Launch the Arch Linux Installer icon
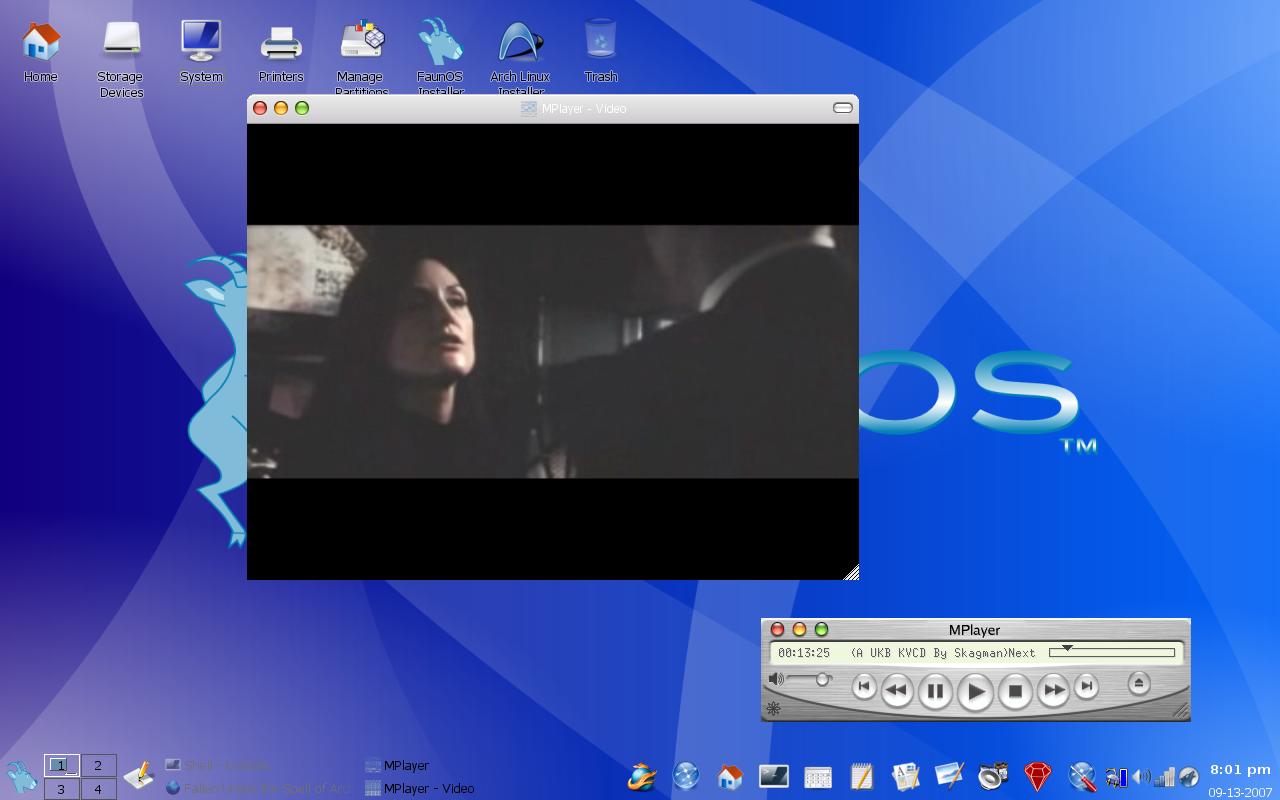 520,58
